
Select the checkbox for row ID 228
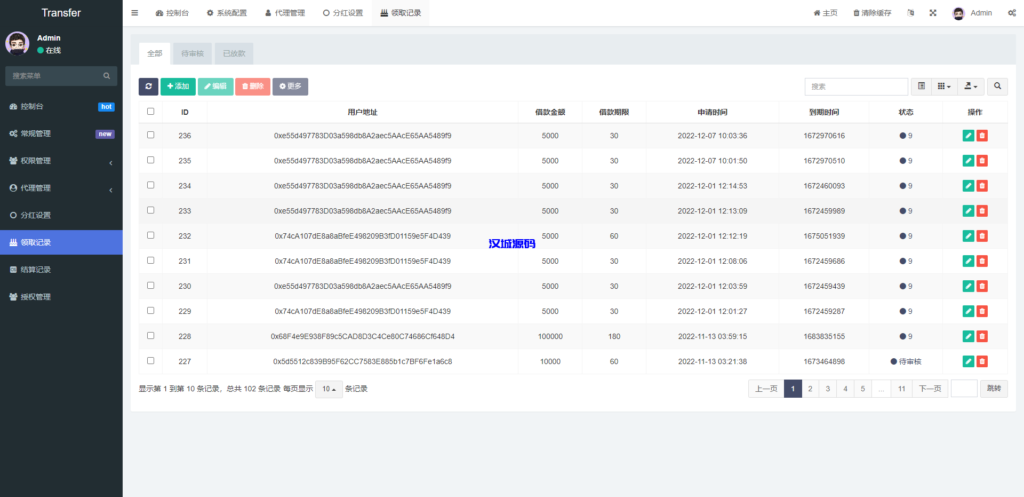coord(151,336)
